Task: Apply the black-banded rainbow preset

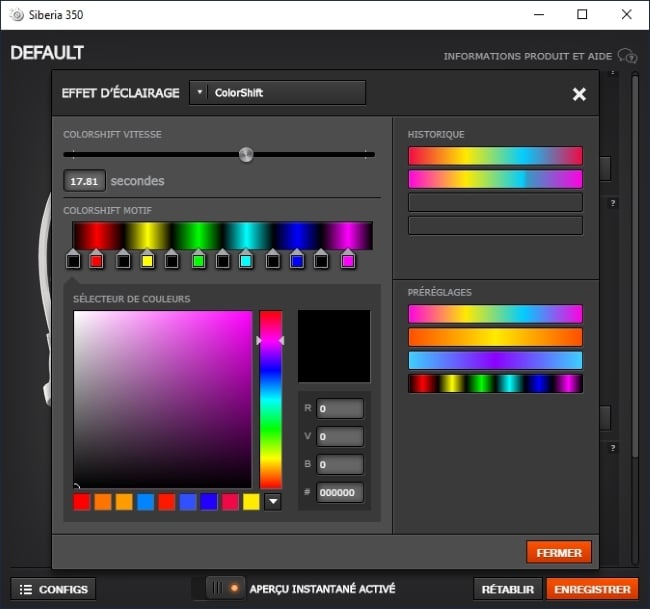Action: [x=495, y=383]
